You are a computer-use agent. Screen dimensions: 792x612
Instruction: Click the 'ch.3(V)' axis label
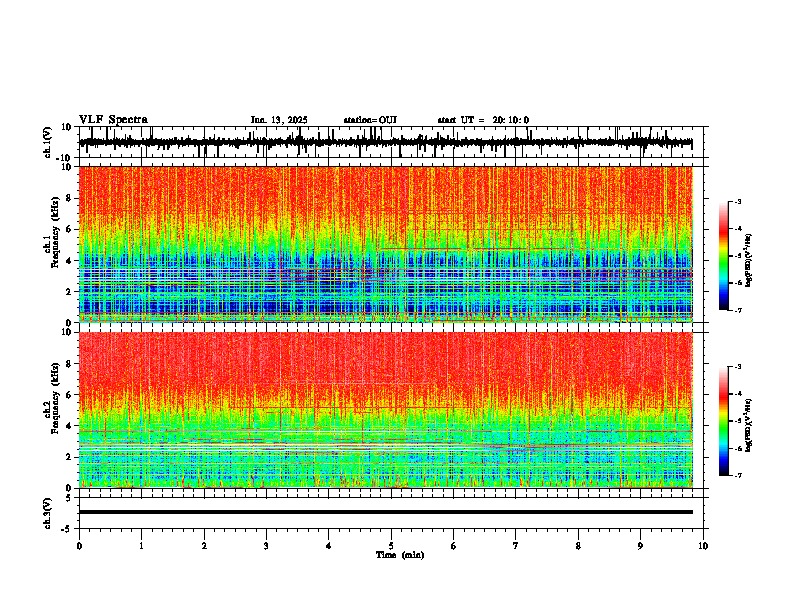tap(48, 513)
